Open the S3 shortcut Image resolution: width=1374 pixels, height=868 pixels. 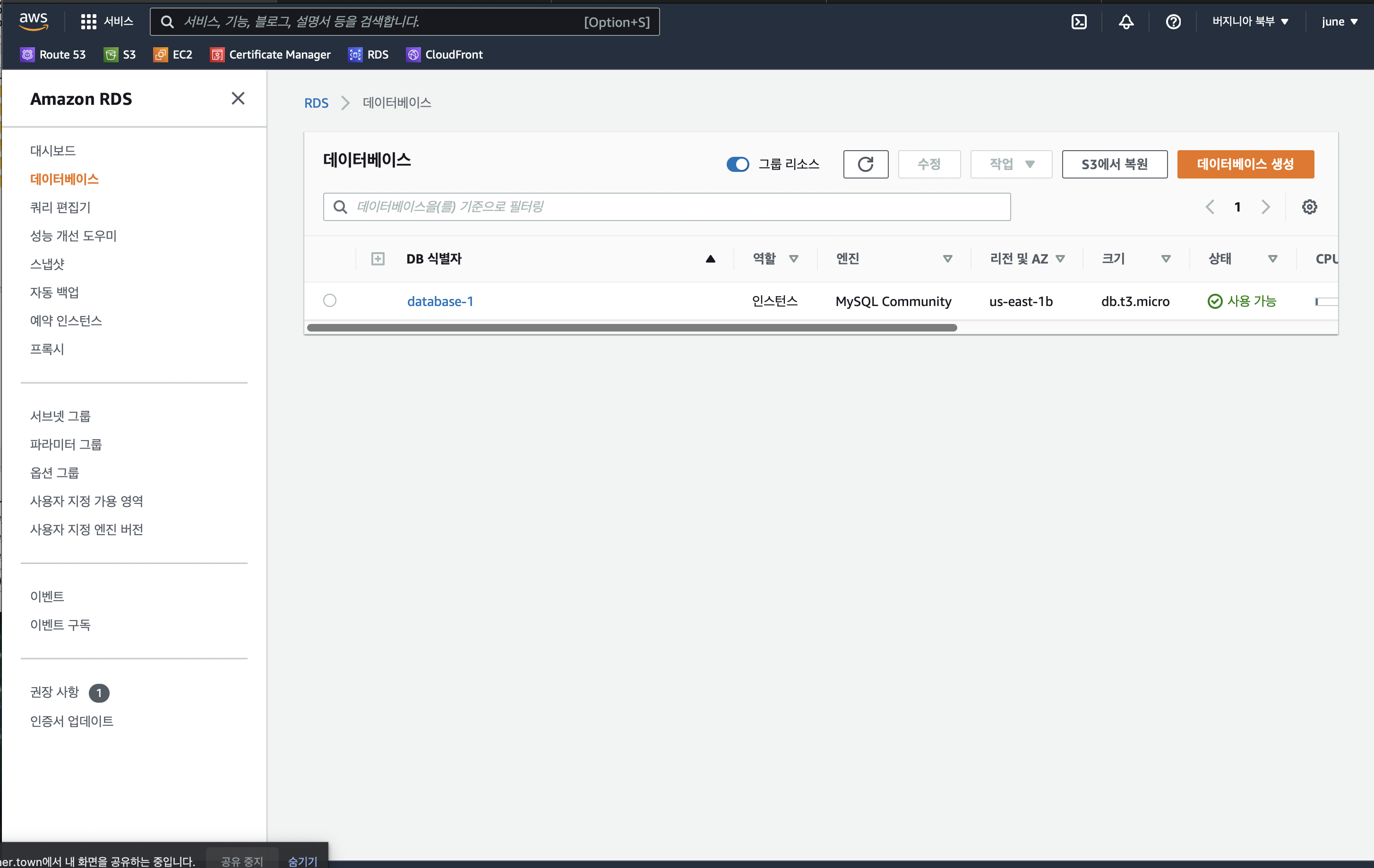click(x=120, y=54)
